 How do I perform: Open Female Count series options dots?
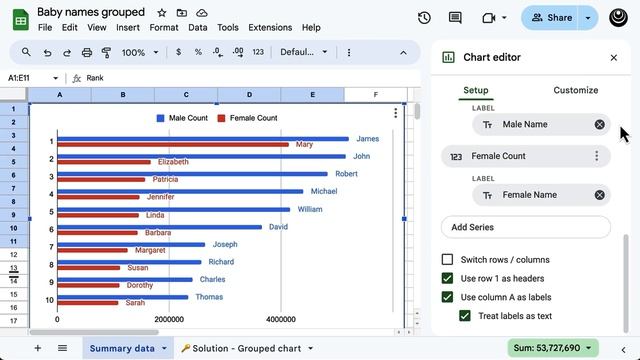[597, 156]
